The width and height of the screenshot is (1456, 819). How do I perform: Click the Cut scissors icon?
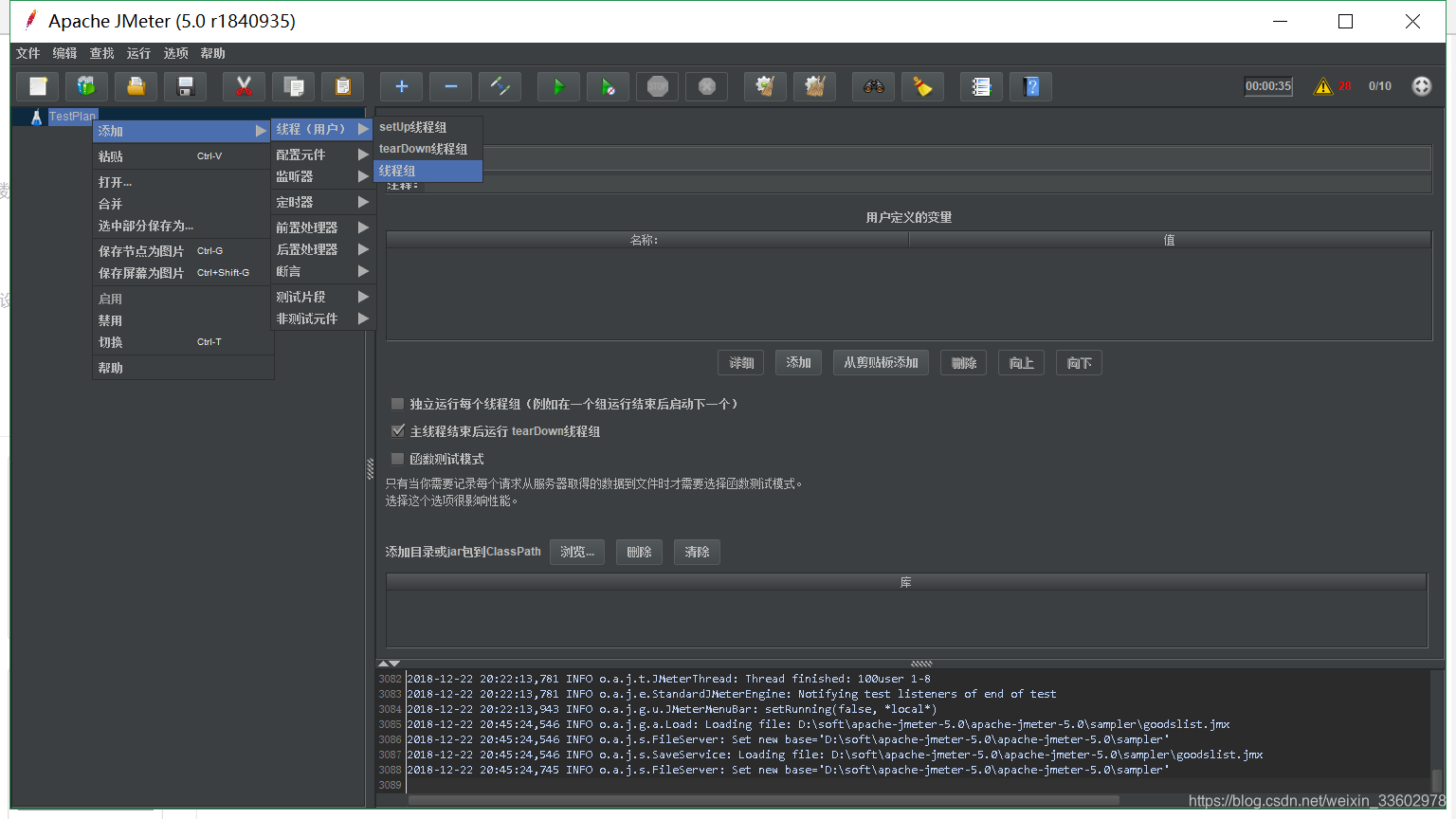(x=244, y=86)
